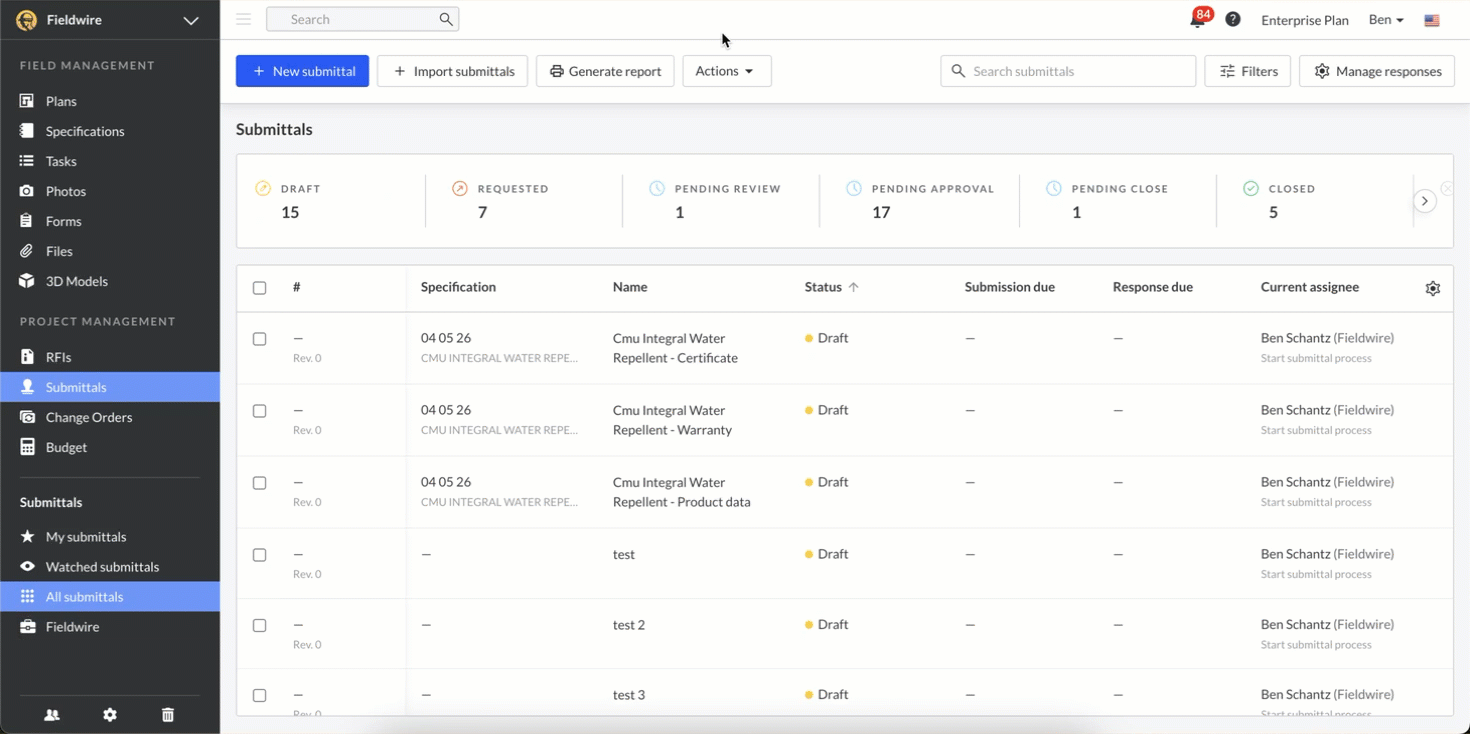Select all submittals with header checkbox
1470x734 pixels.
(260, 288)
